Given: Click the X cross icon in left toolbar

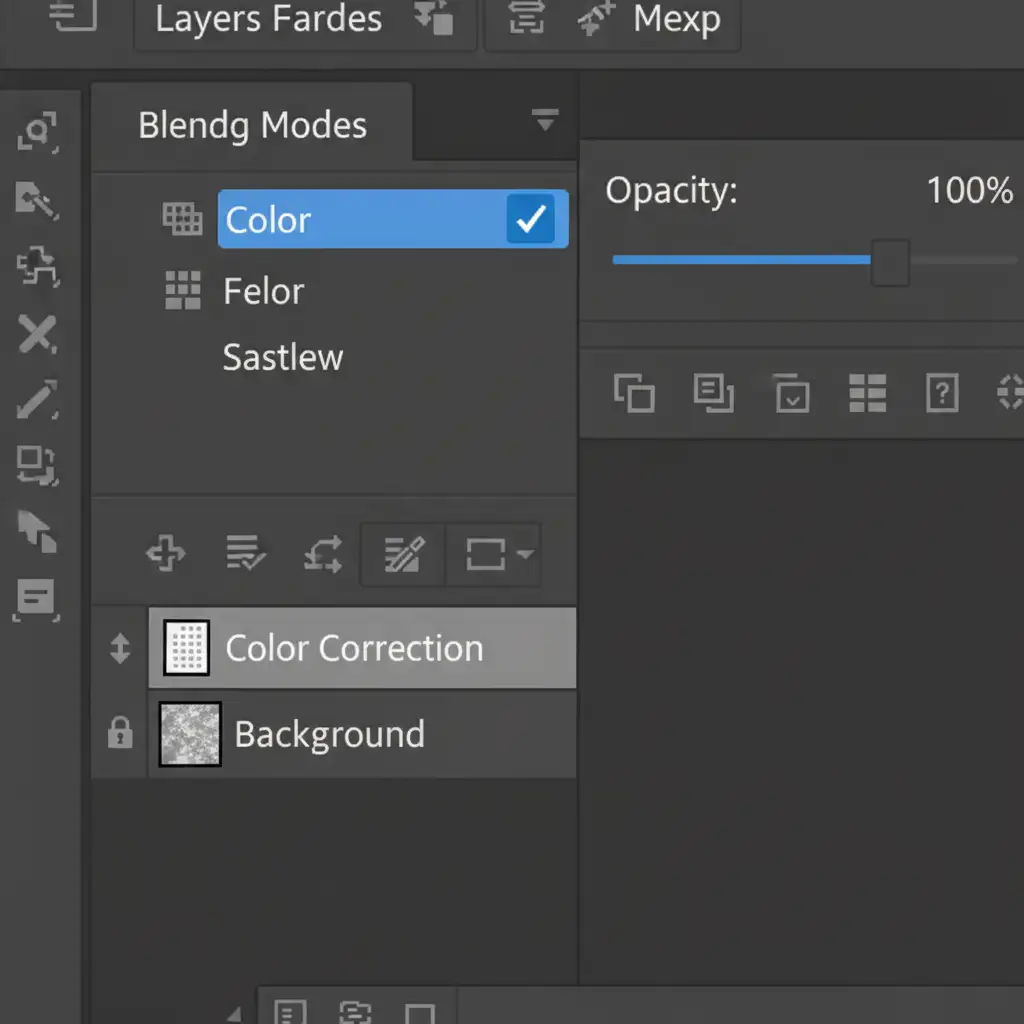Looking at the screenshot, I should [x=37, y=334].
